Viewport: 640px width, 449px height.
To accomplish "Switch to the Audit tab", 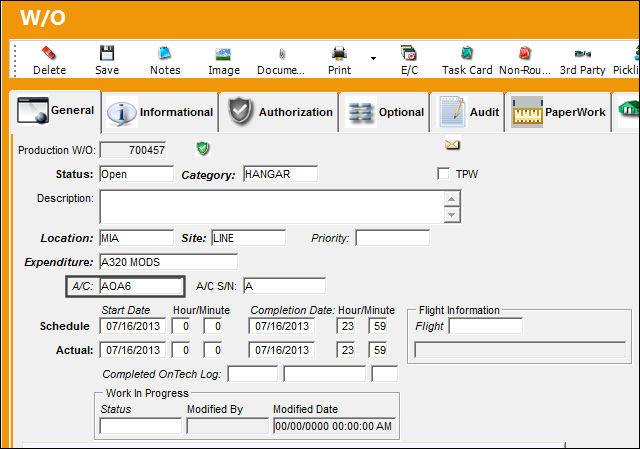I will pos(468,112).
